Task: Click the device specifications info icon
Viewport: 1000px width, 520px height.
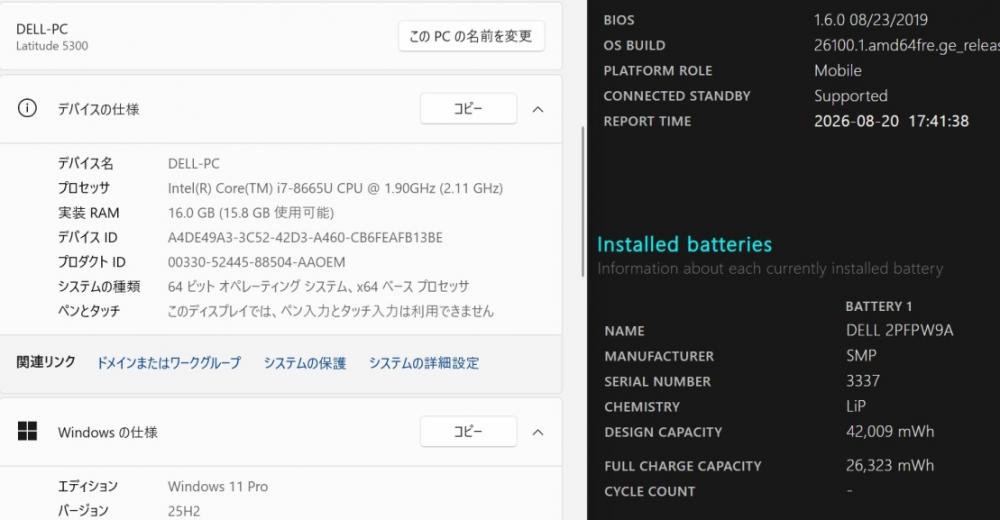Action: (27, 108)
